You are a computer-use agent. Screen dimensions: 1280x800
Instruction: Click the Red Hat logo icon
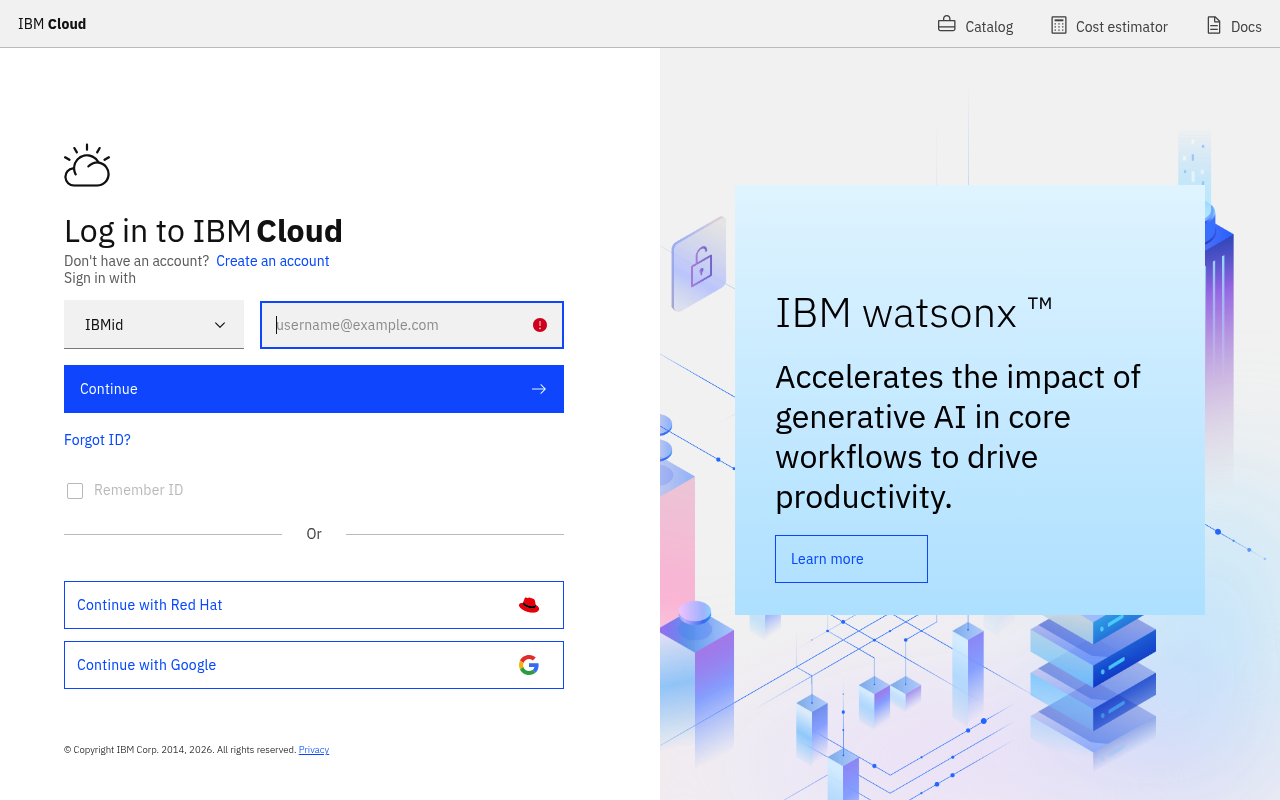pos(529,605)
